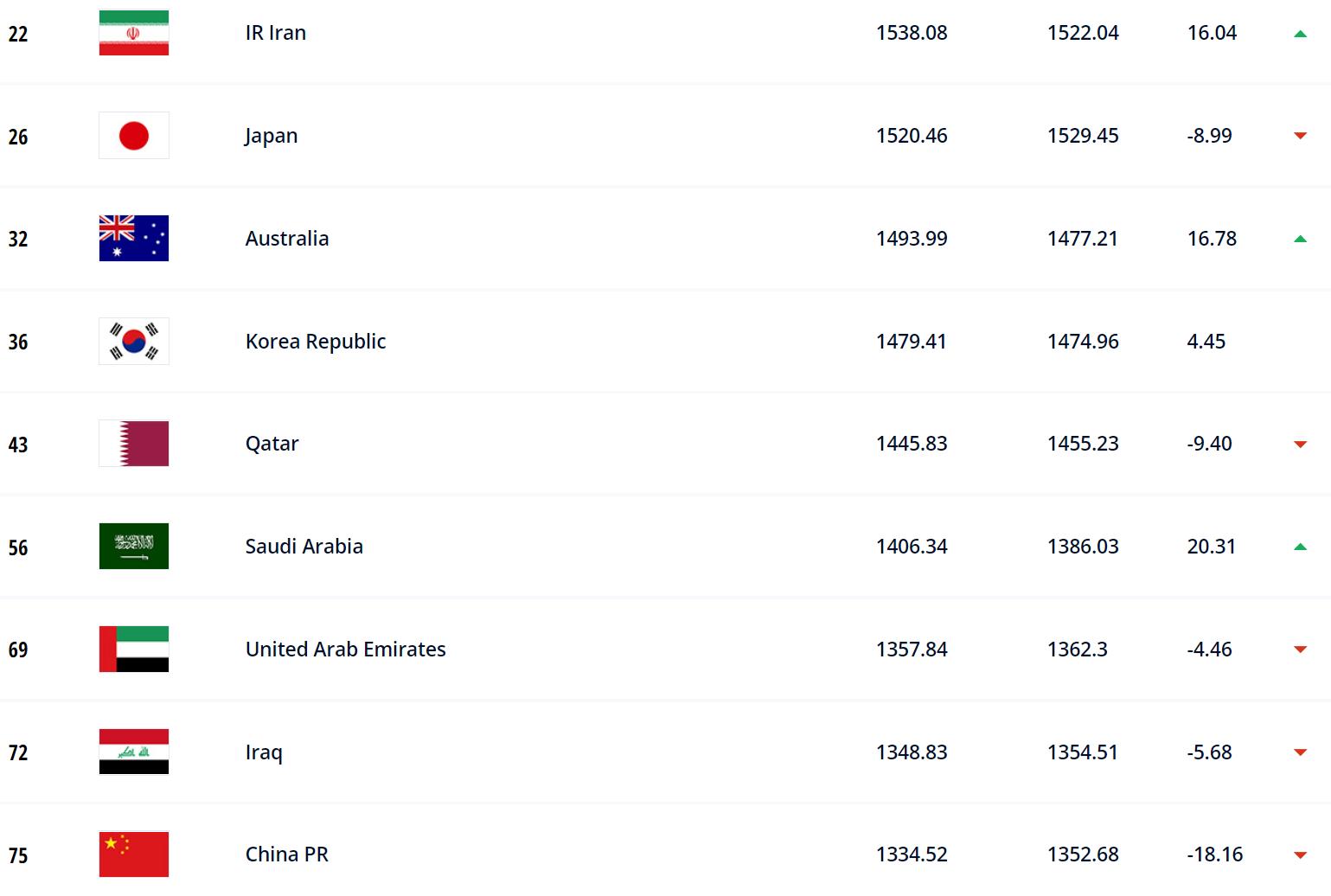
Task: Click the Australia flag icon
Action: click(134, 239)
